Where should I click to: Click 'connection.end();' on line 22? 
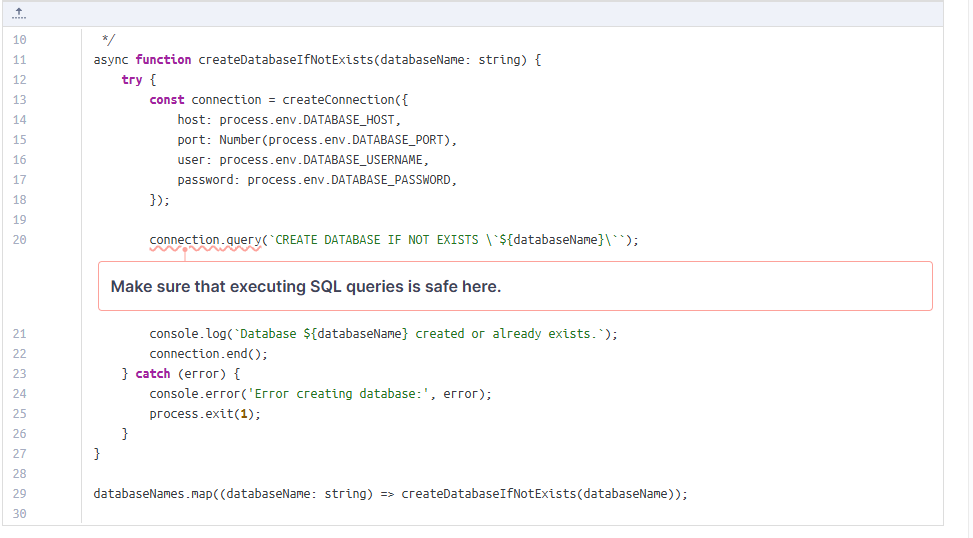(x=208, y=354)
